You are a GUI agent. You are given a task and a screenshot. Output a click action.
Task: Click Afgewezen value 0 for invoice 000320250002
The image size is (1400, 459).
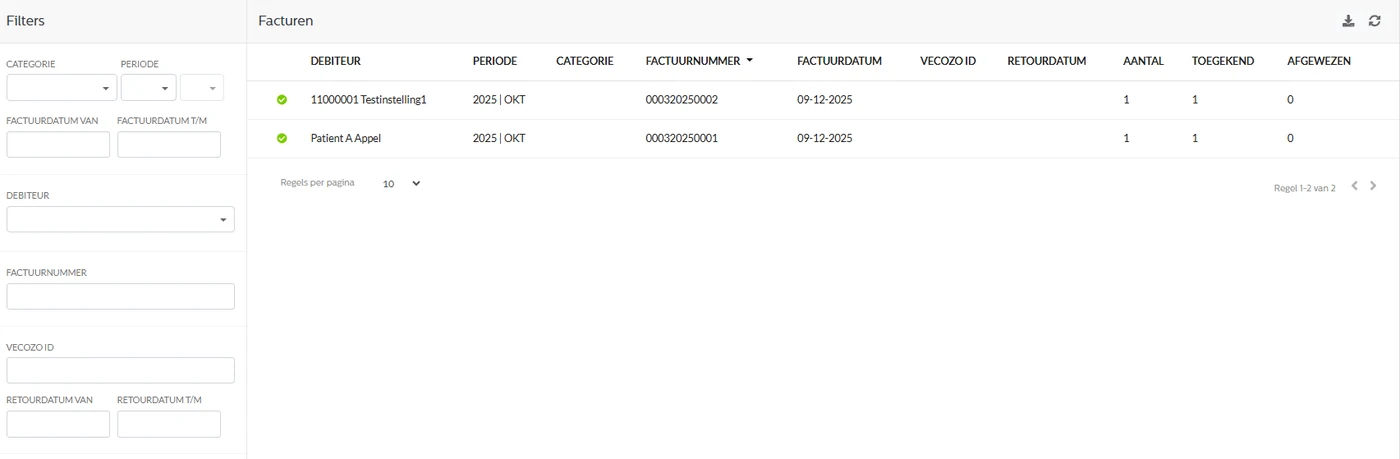point(1290,100)
